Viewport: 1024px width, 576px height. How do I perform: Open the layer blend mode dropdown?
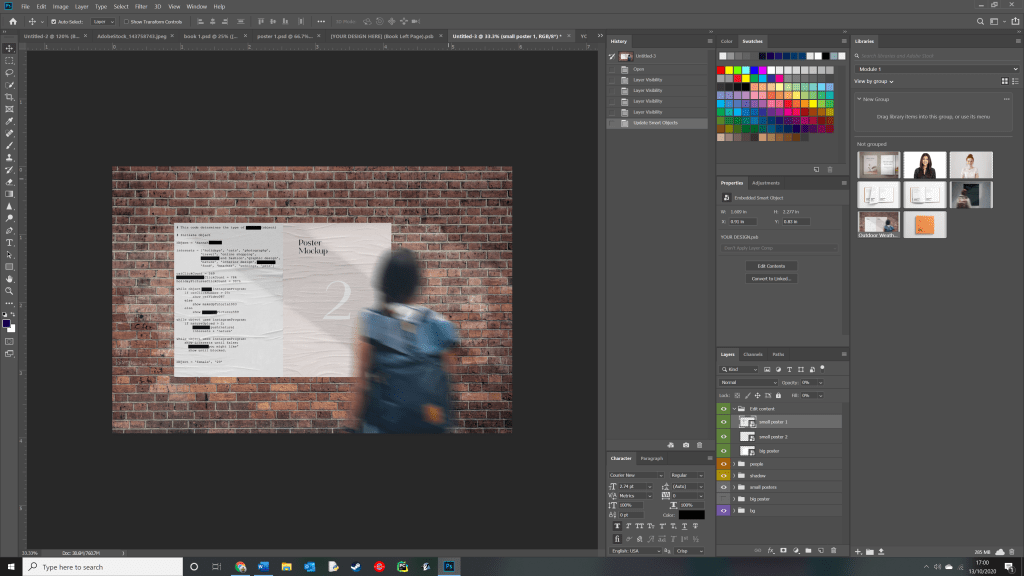[x=748, y=382]
